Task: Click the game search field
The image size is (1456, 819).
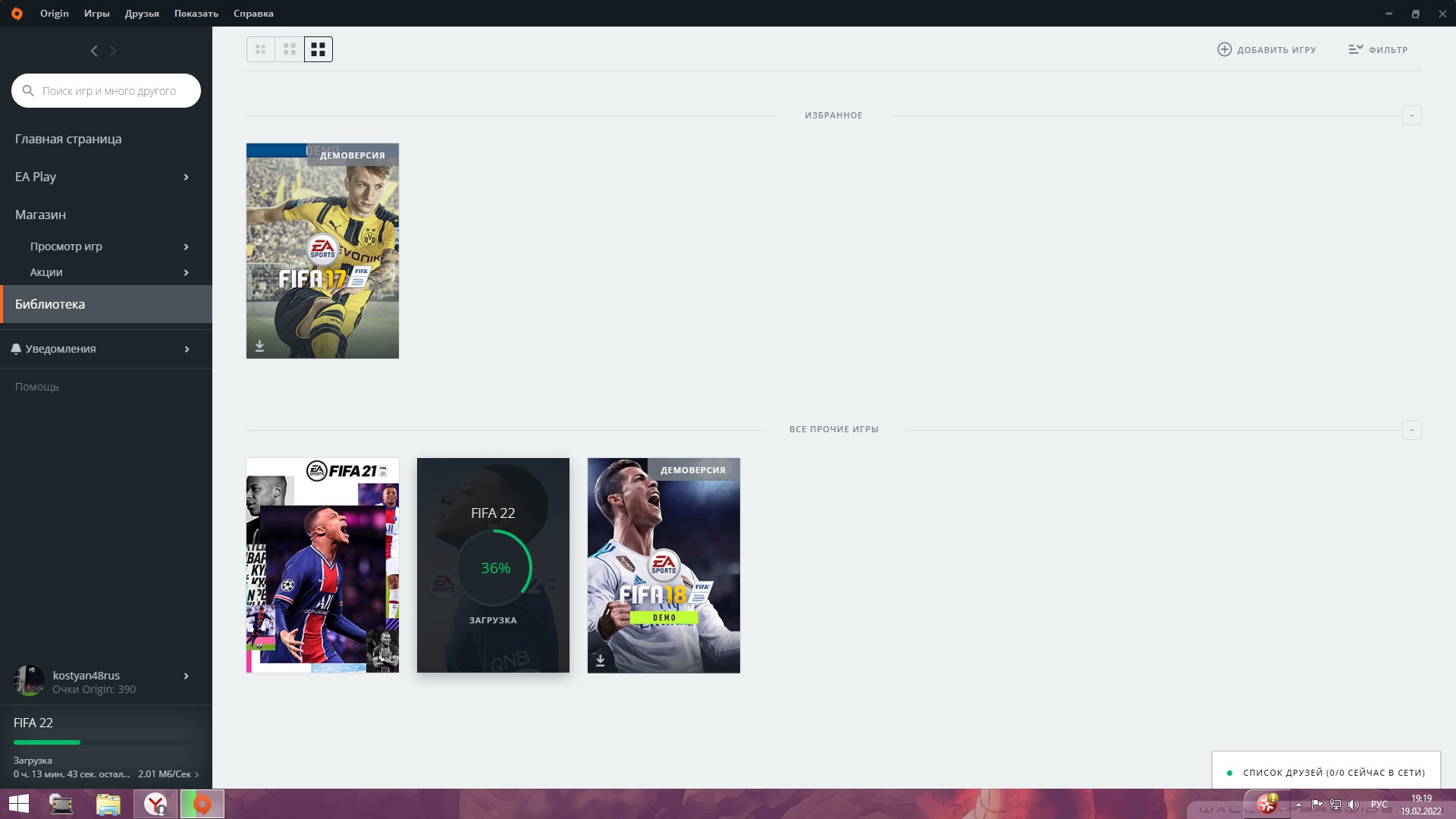Action: click(109, 91)
